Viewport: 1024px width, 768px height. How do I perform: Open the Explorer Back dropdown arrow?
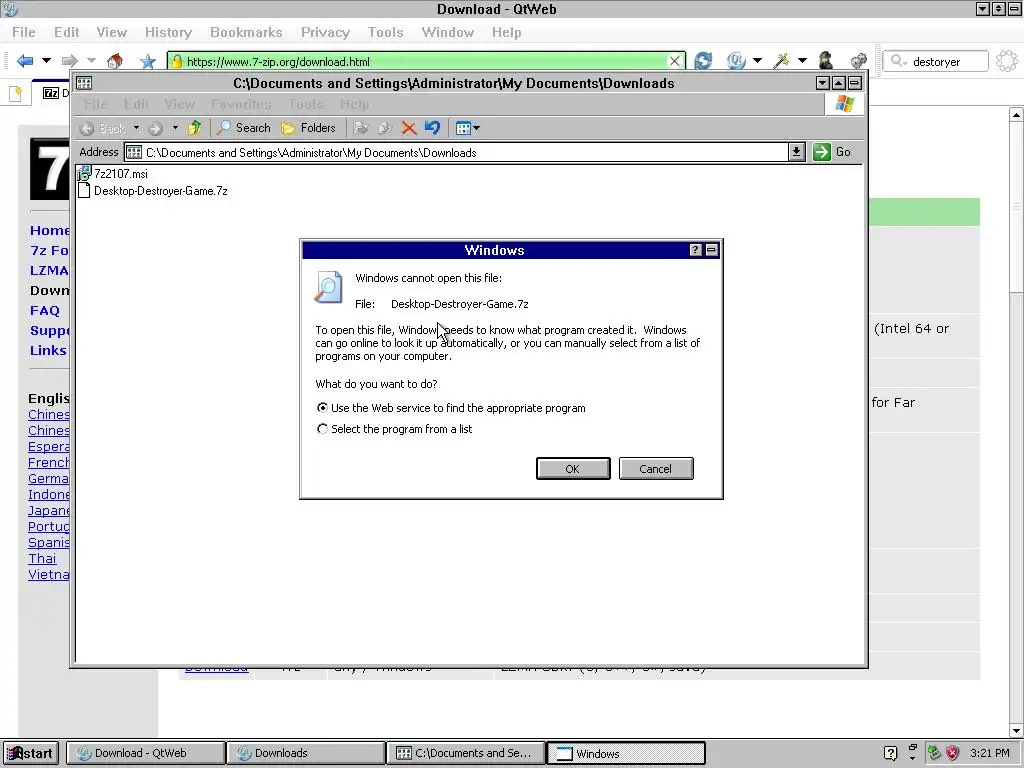[x=136, y=128]
